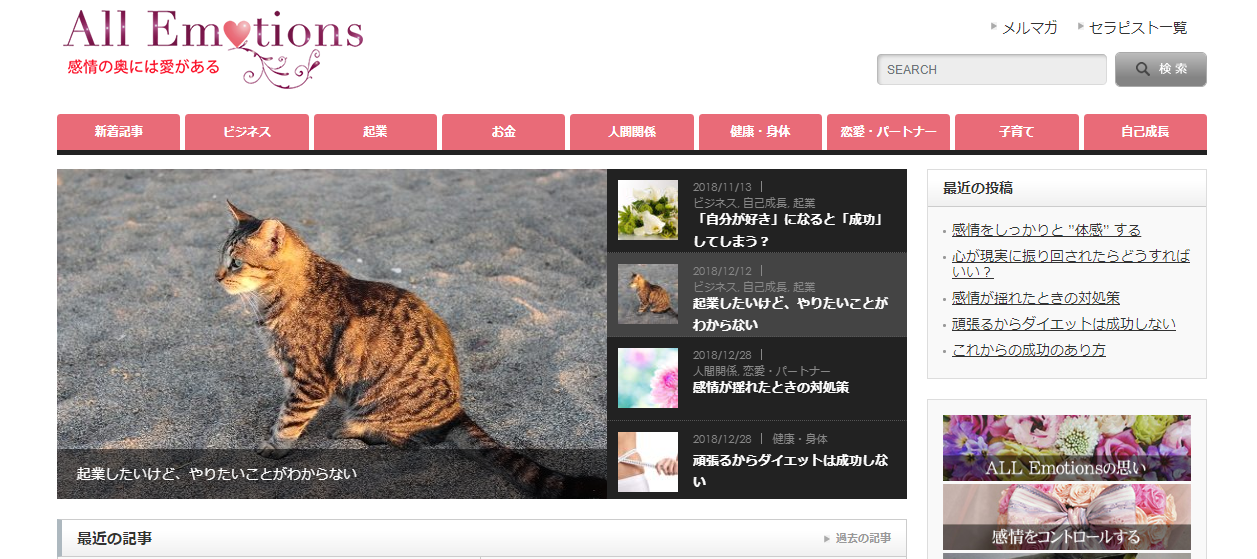
Task: Focus the SEARCH input field
Action: coord(992,70)
